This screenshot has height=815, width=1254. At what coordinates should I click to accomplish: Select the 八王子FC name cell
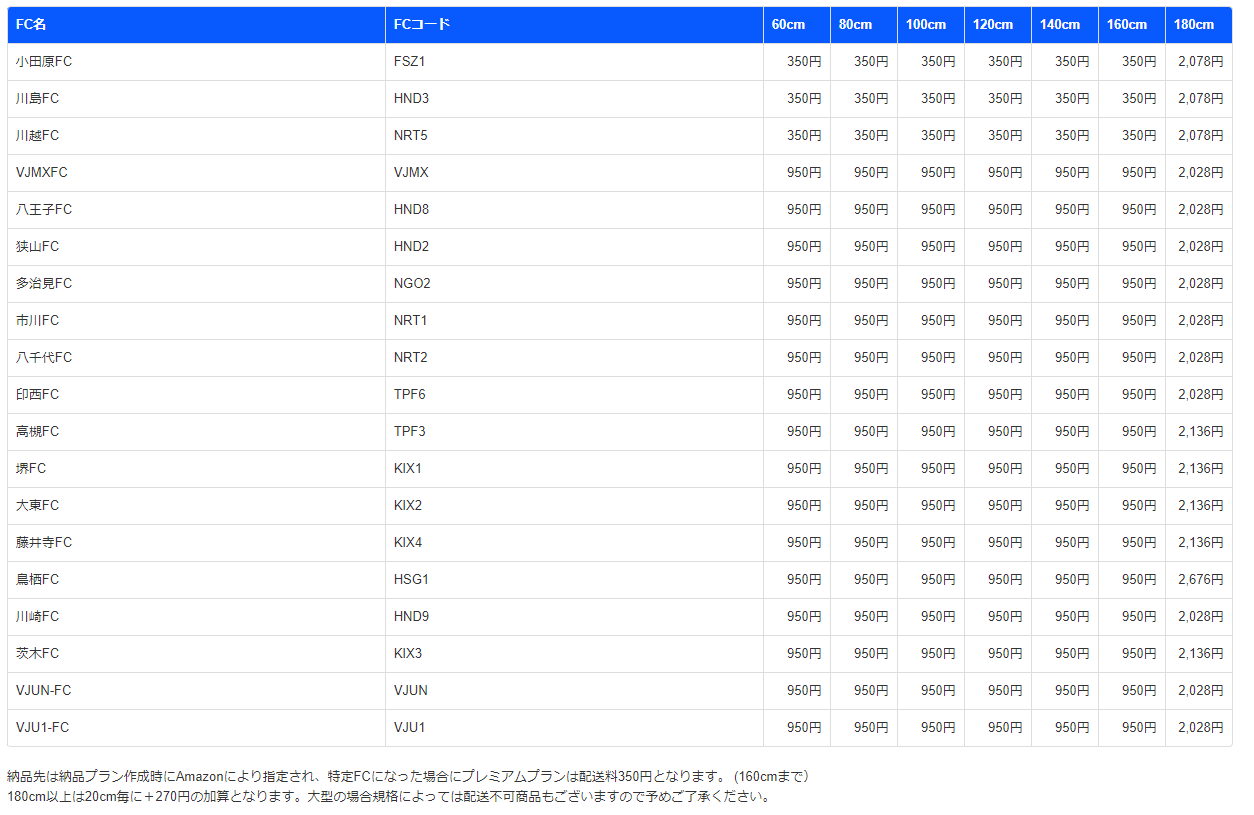tap(44, 209)
